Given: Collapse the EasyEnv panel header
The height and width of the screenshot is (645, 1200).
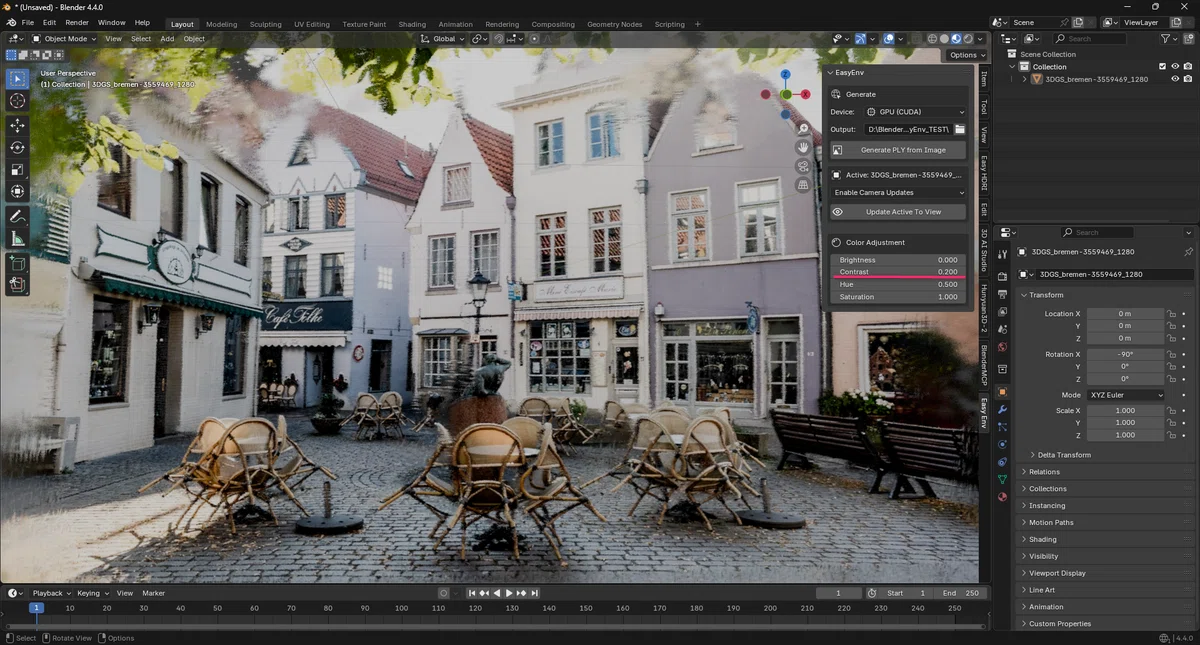Looking at the screenshot, I should point(898,73).
